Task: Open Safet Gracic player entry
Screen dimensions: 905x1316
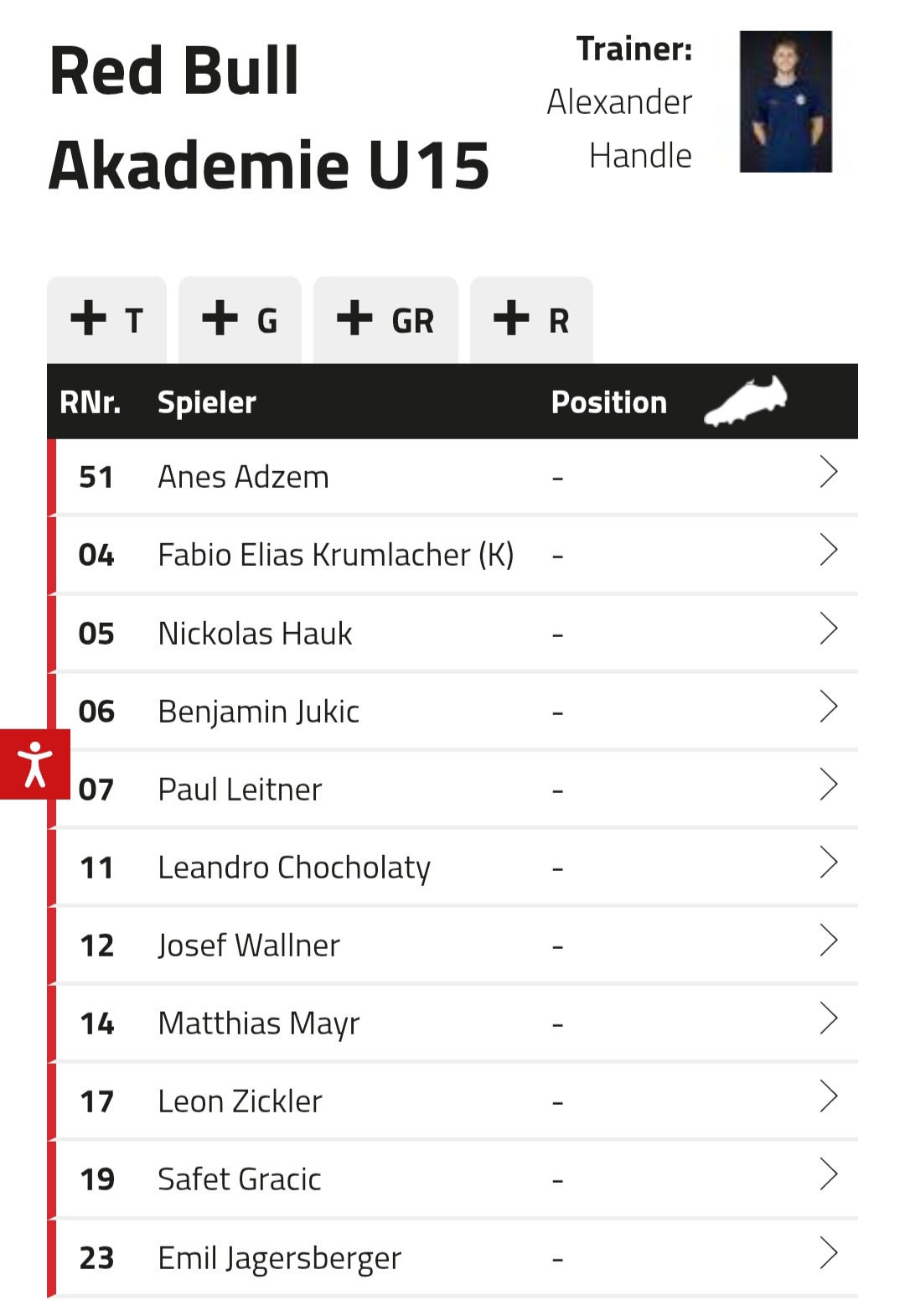Action: click(x=240, y=1179)
